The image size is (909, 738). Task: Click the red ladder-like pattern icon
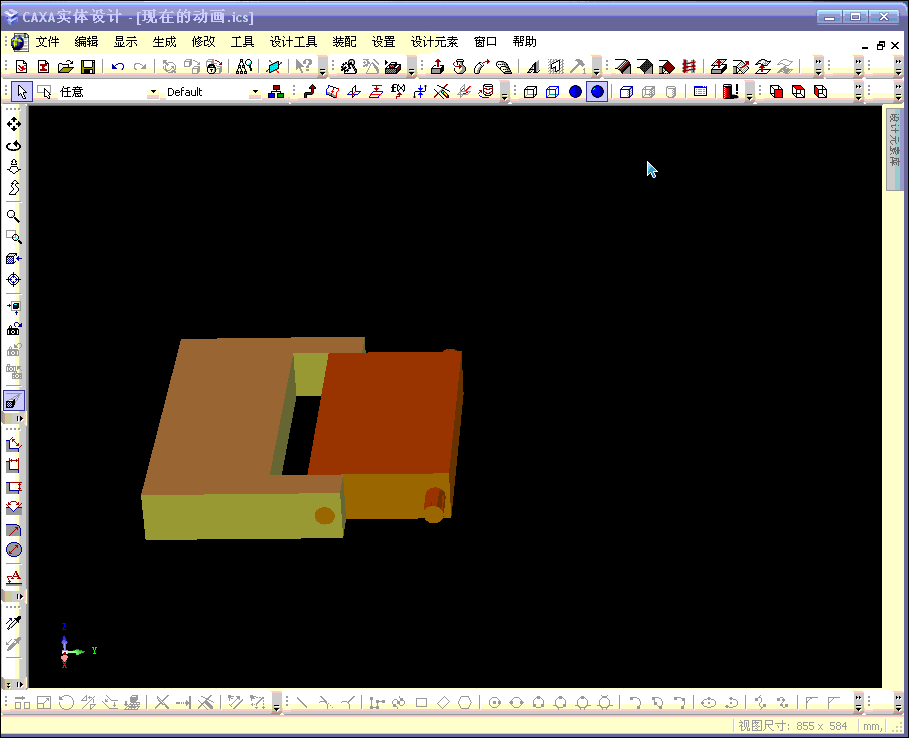tap(689, 67)
